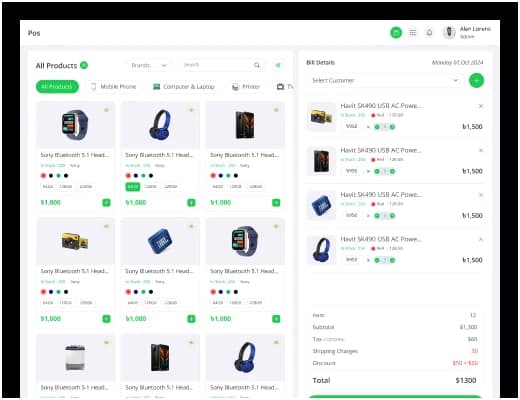
Task: Select the All Products category tab
Action: point(57,87)
